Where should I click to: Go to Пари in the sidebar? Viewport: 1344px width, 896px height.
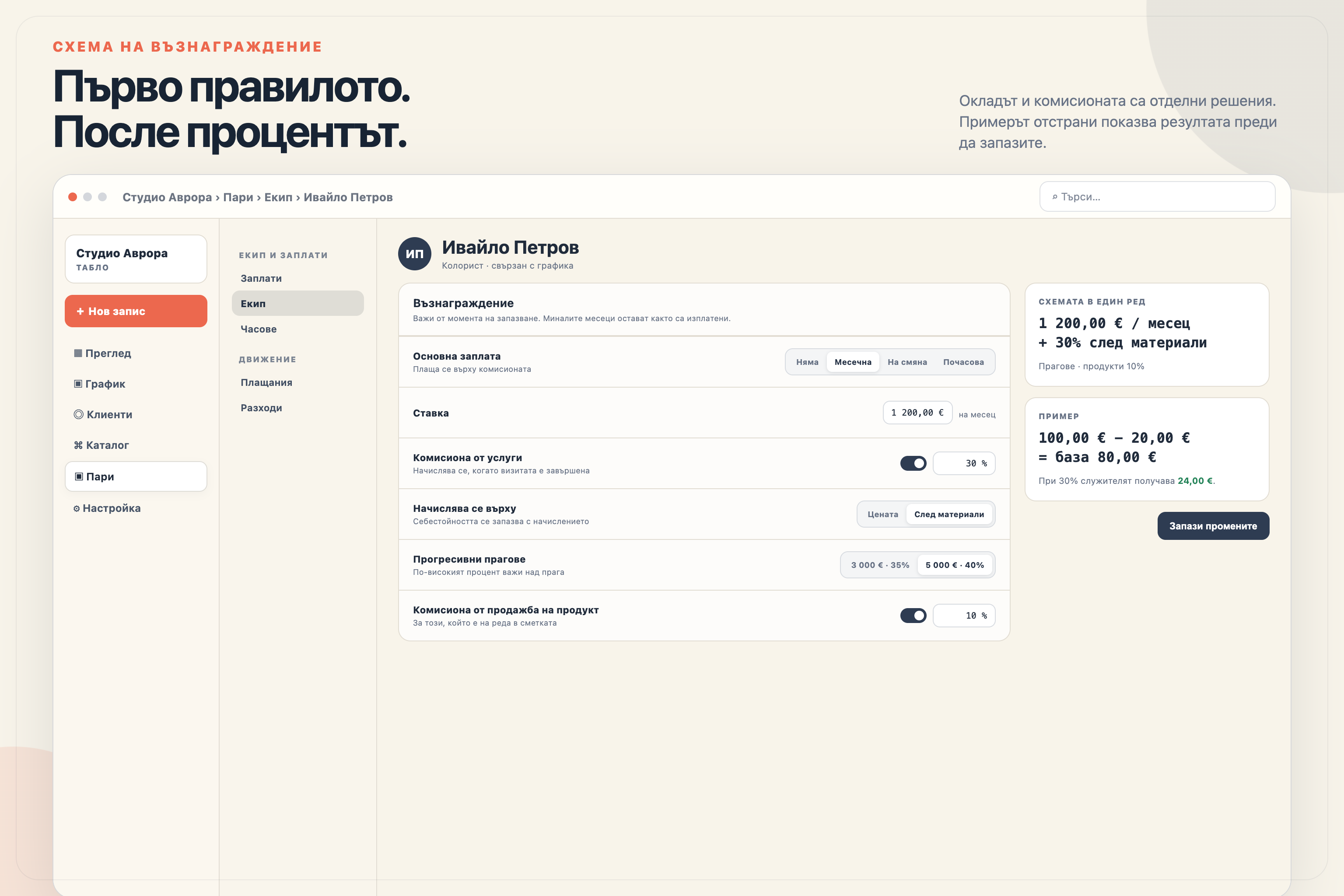pos(136,476)
